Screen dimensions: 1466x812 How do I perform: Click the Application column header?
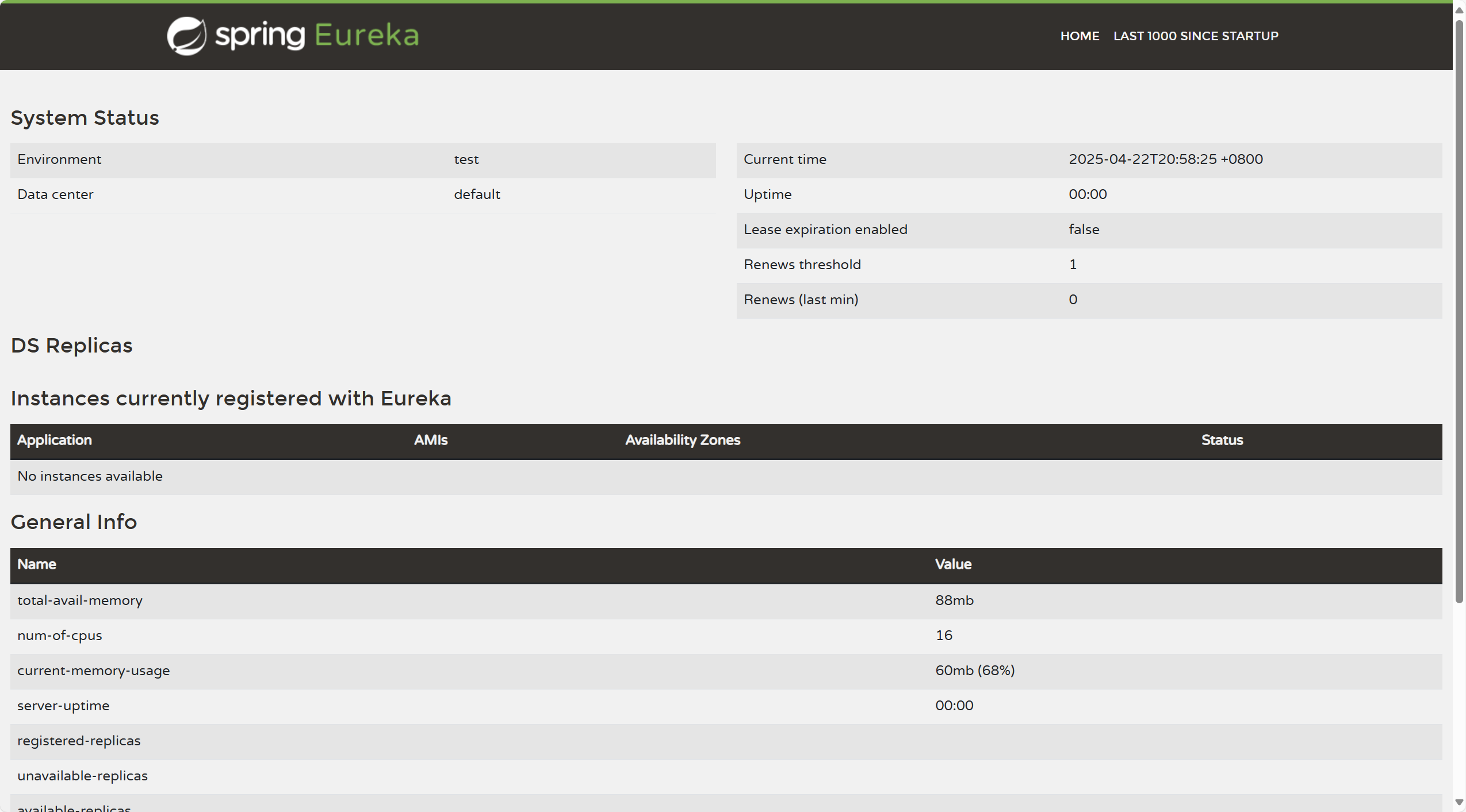click(x=55, y=440)
